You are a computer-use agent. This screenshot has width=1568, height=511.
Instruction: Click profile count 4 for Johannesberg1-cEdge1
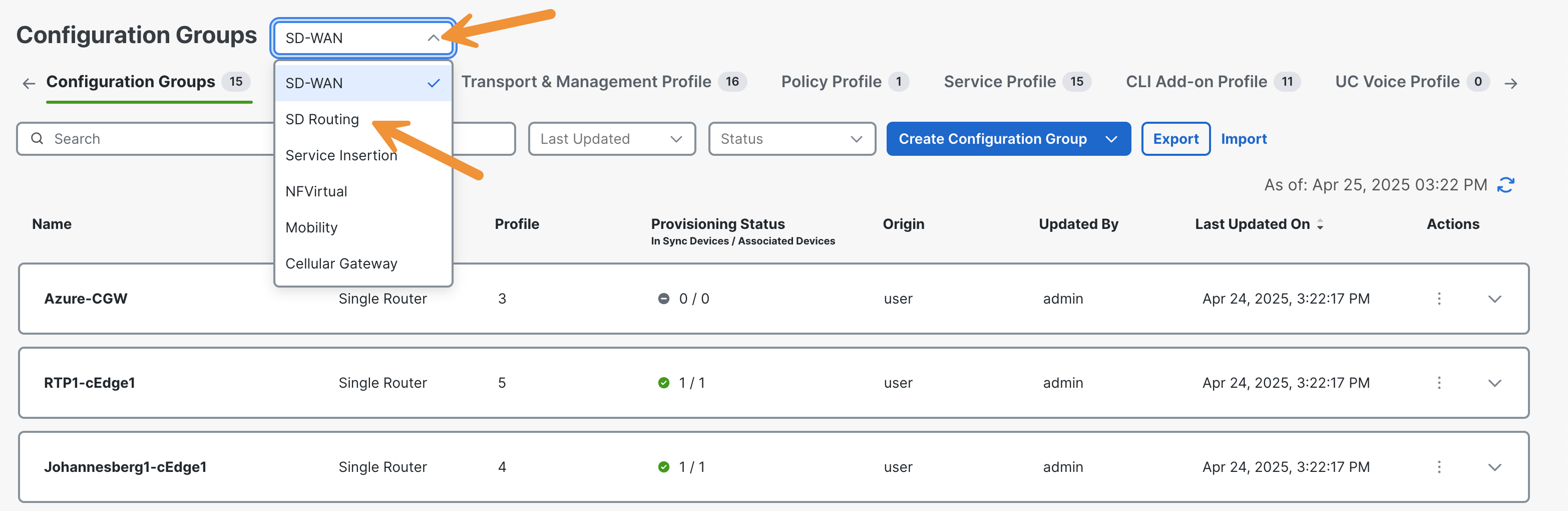[x=502, y=466]
